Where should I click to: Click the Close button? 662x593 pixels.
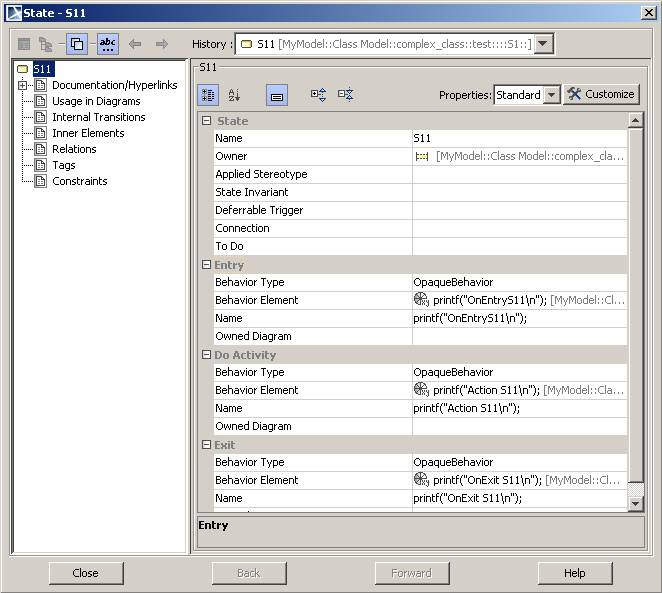(86, 573)
